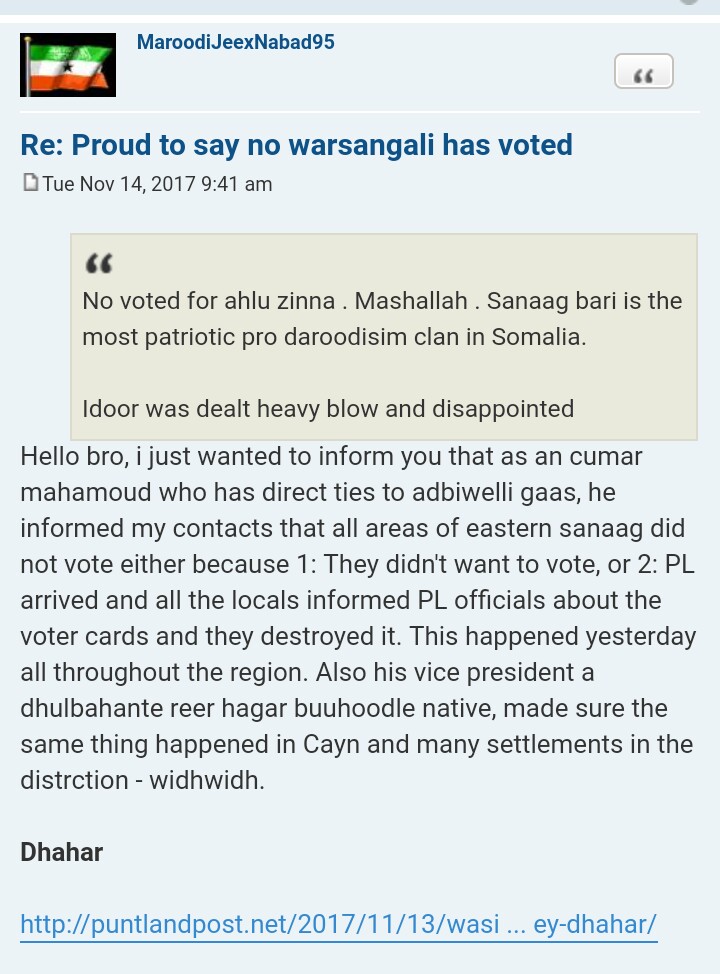Click the line mentioning "Cayn and many settlements"
The width and height of the screenshot is (720, 974).
[x=357, y=745]
